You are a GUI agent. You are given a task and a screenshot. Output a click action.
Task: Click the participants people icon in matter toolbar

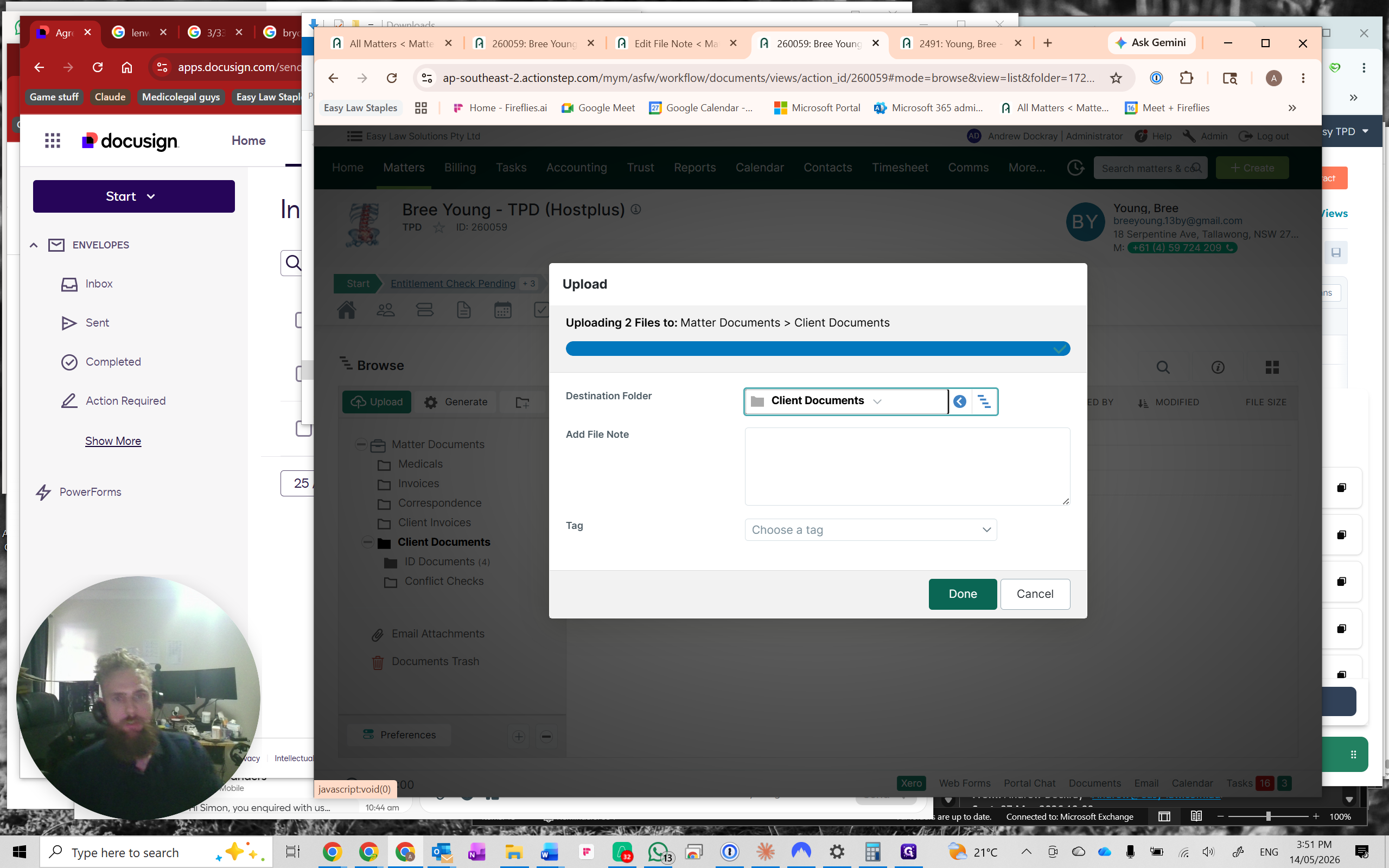(385, 310)
